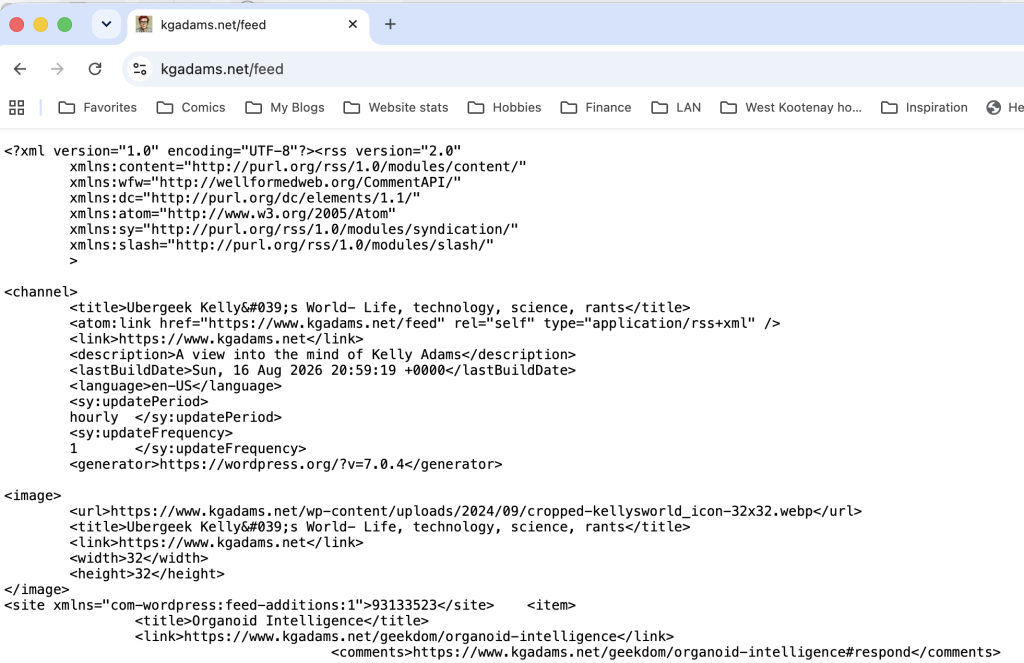Click the xmlns:dc namespace line
1024x663 pixels.
[x=245, y=198]
